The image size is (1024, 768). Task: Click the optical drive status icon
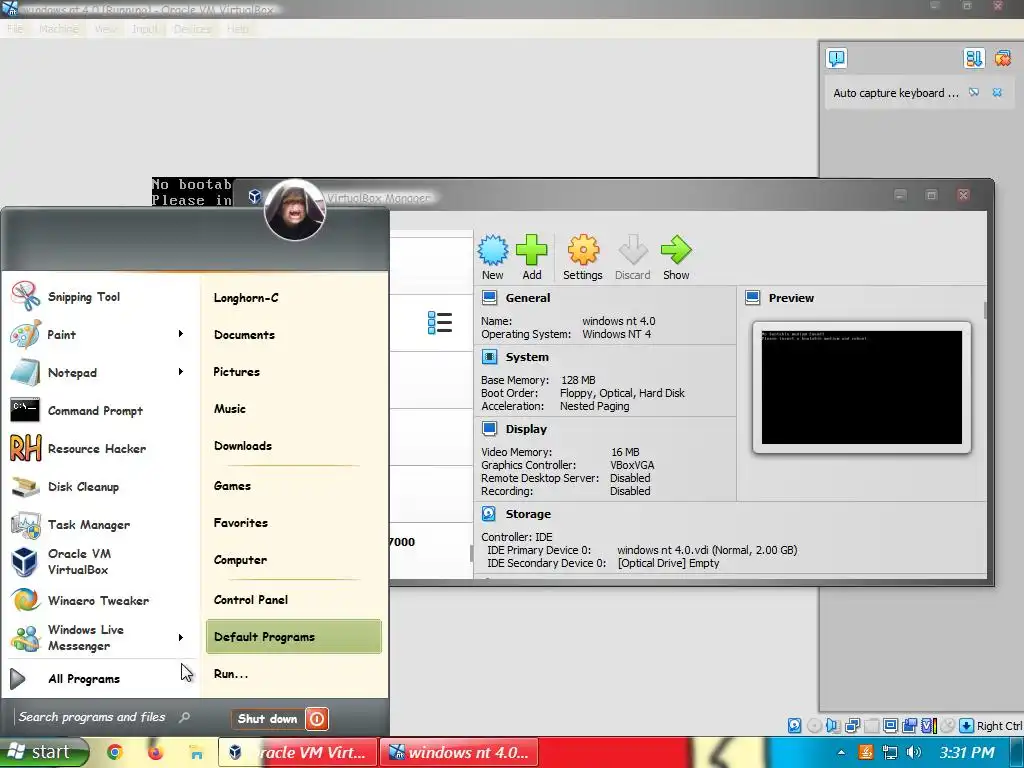coord(814,726)
